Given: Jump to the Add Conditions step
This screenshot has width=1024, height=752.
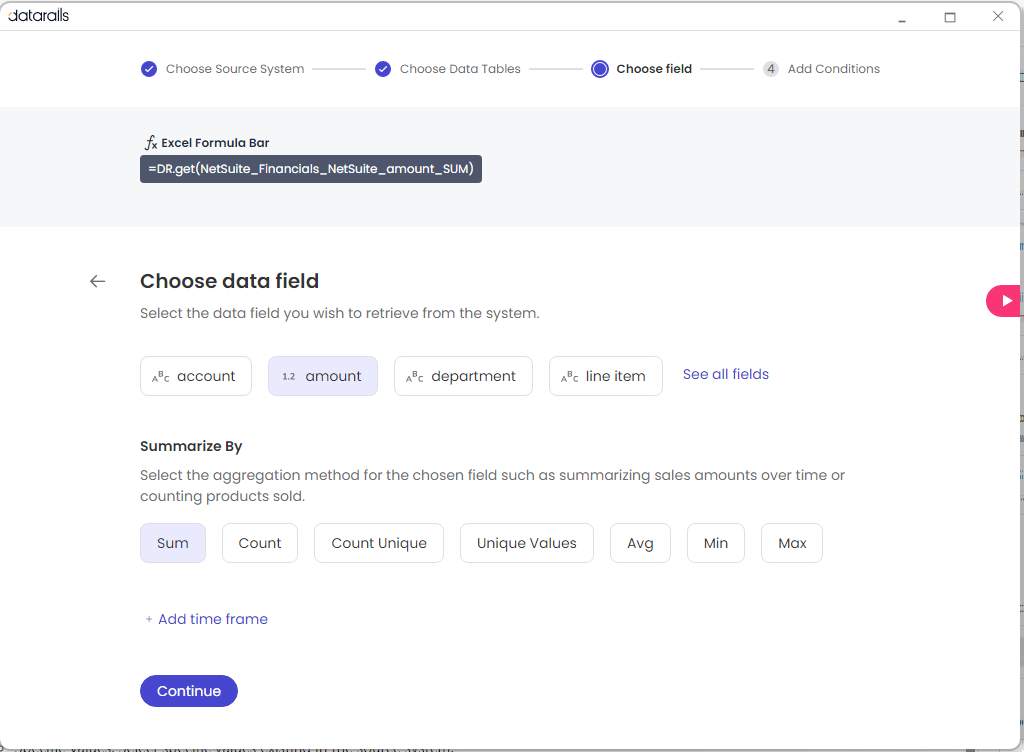Looking at the screenshot, I should click(x=822, y=68).
